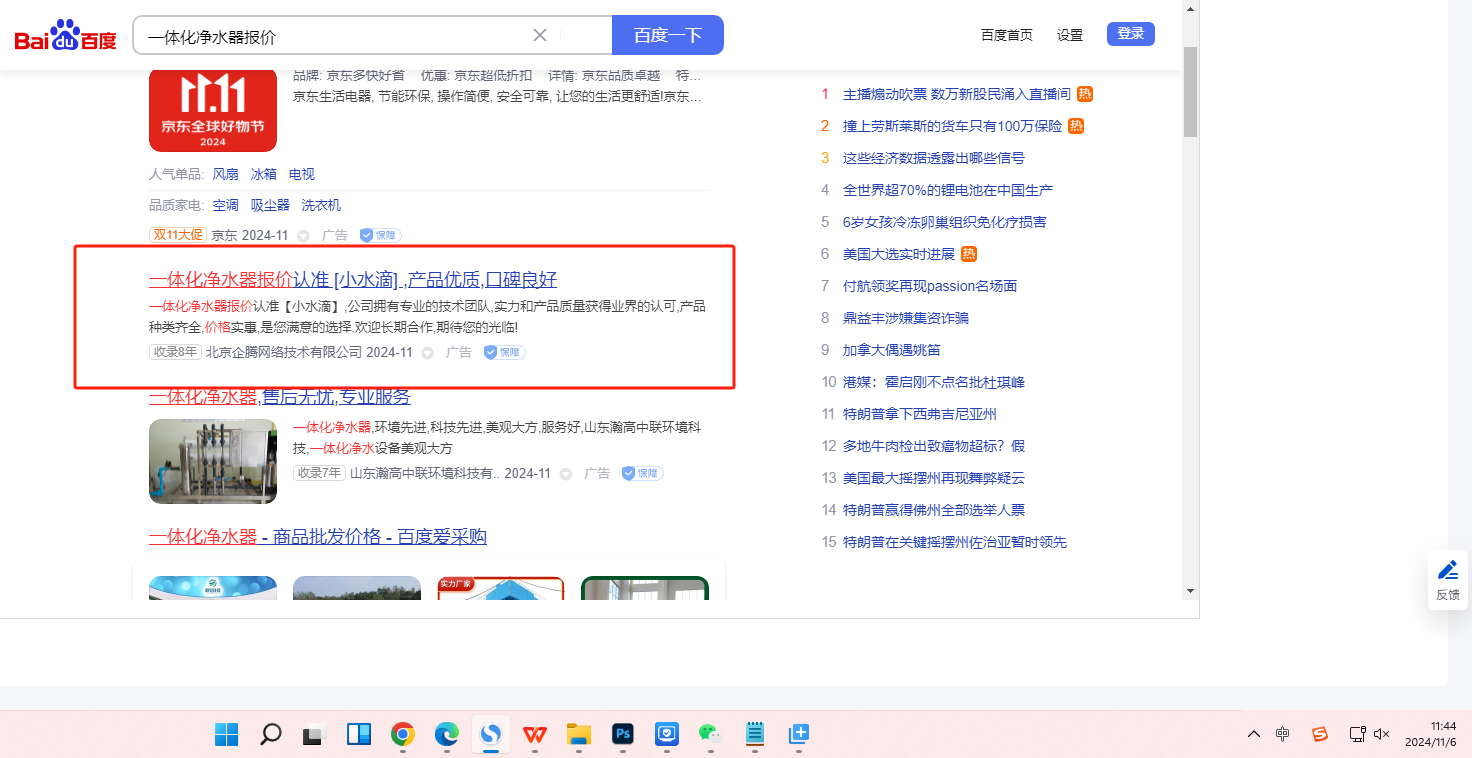The image size is (1472, 758).
Task: Launch Microsoft Edge from the taskbar
Action: pos(447,735)
